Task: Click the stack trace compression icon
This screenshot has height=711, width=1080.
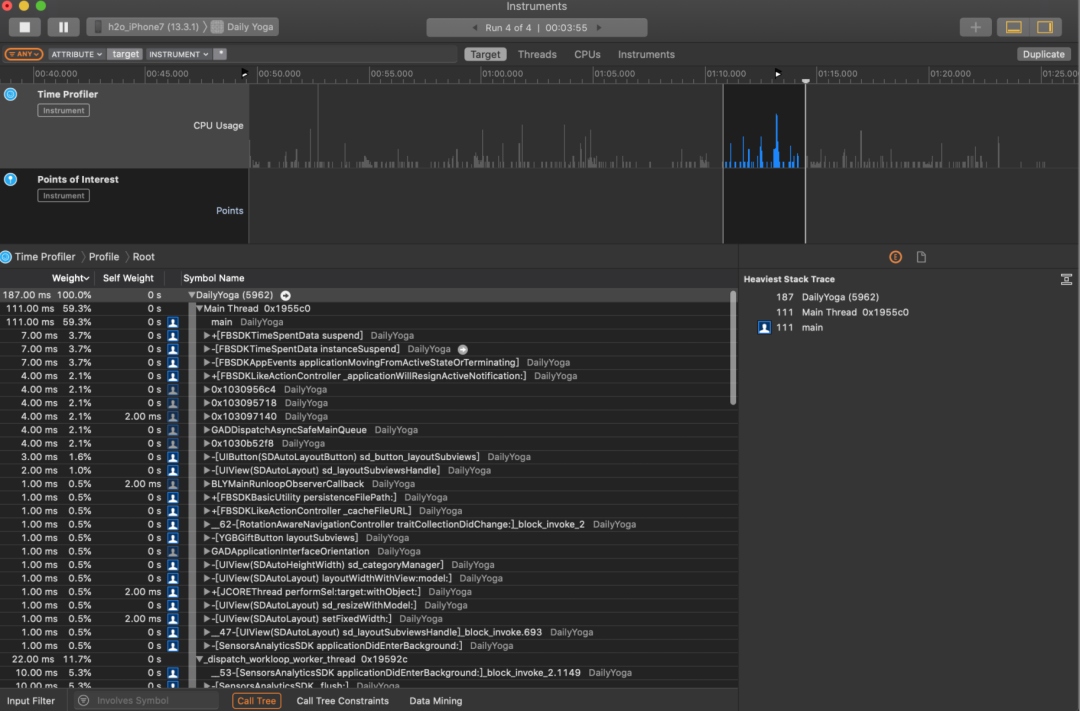Action: tap(1066, 280)
